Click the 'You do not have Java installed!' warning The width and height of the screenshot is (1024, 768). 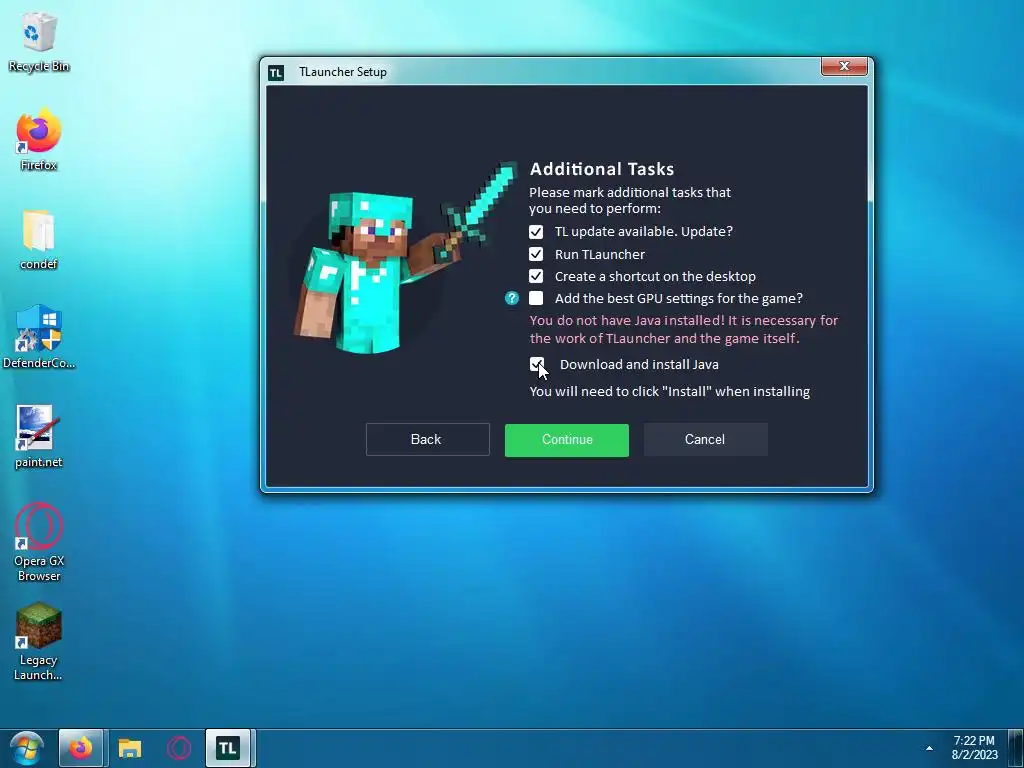pyautogui.click(x=684, y=329)
